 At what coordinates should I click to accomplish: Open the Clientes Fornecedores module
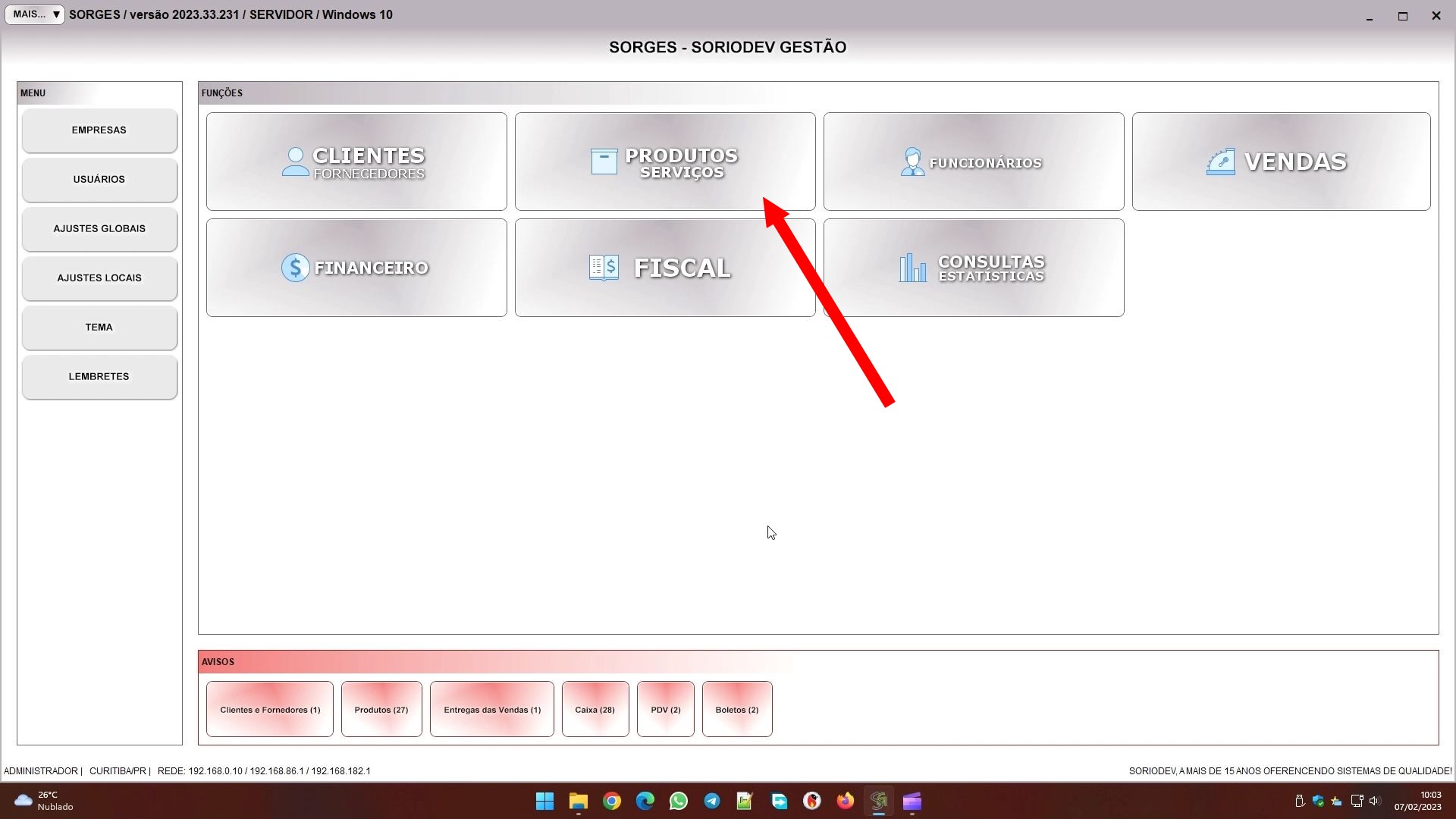356,162
